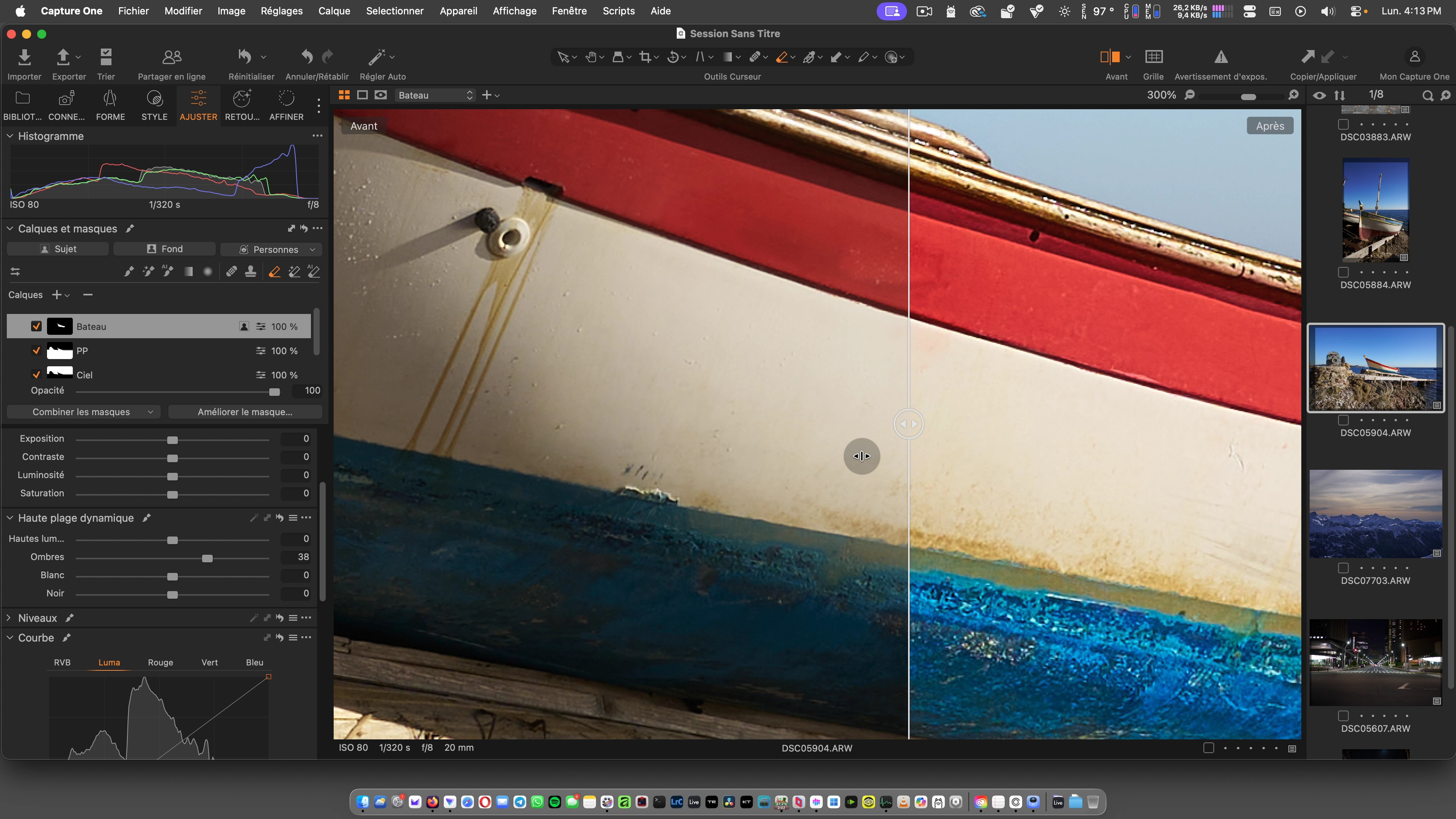The height and width of the screenshot is (819, 1456).
Task: Switch to the Rouge curve tab
Action: (x=160, y=662)
